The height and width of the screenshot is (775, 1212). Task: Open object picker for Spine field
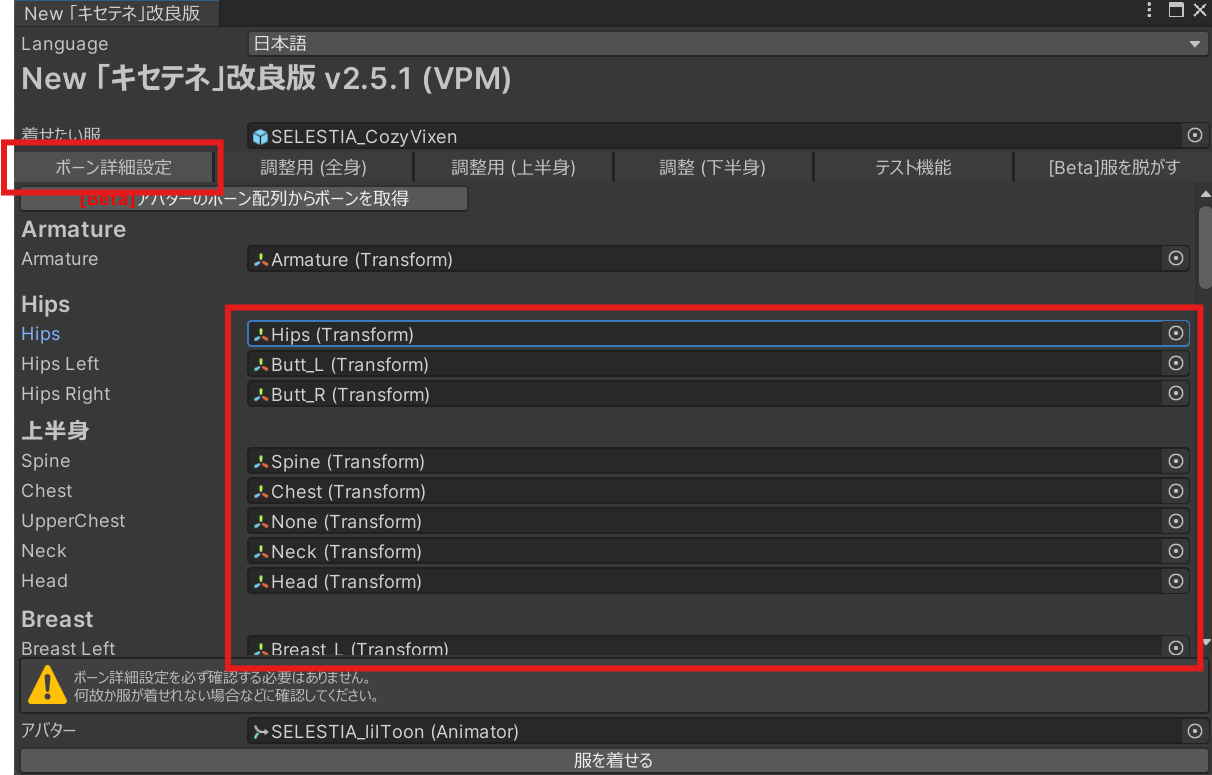[1176, 461]
